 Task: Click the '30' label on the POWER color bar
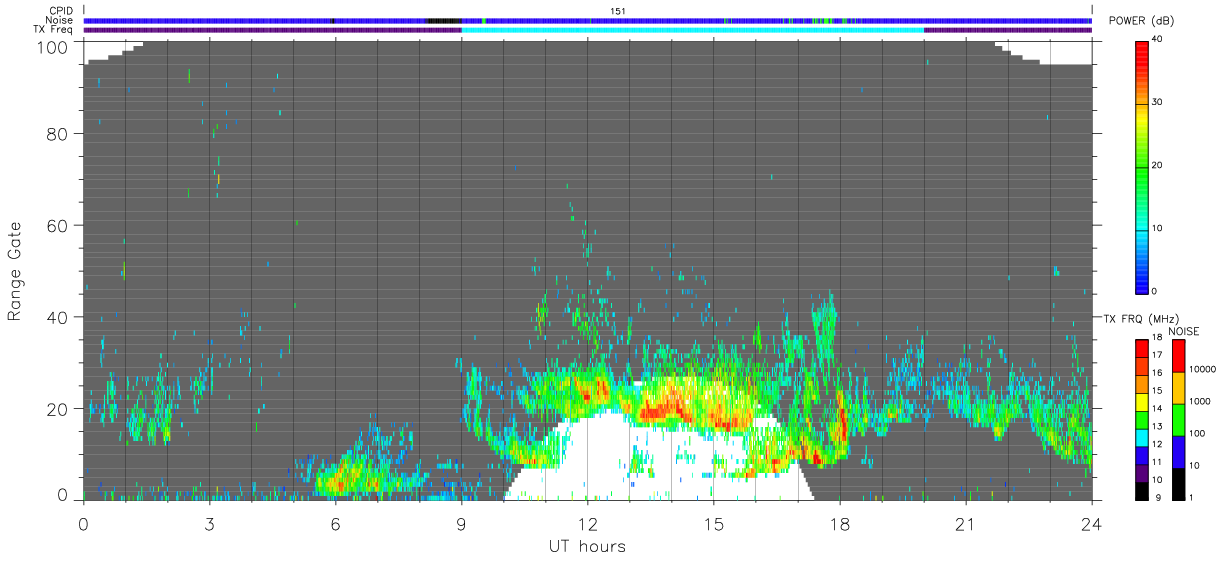tap(1157, 102)
